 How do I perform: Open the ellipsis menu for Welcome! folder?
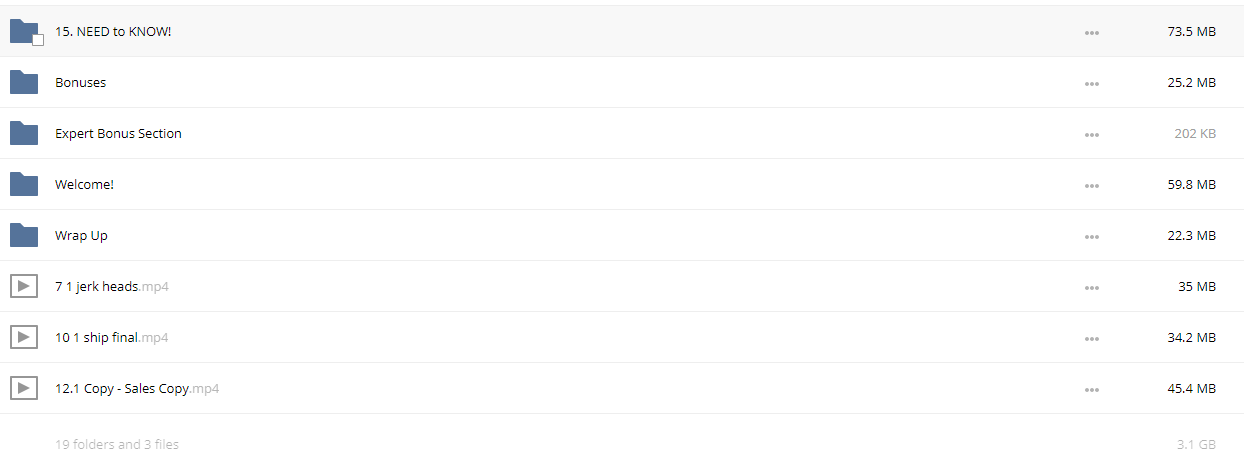[1091, 186]
